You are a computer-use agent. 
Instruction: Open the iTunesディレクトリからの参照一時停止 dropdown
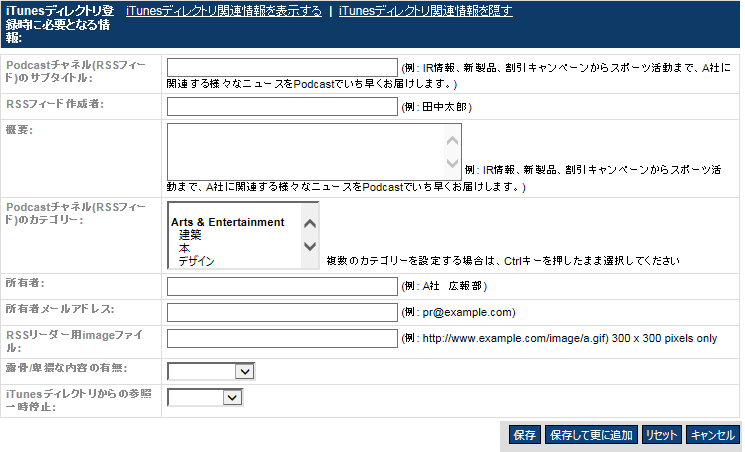[x=205, y=397]
